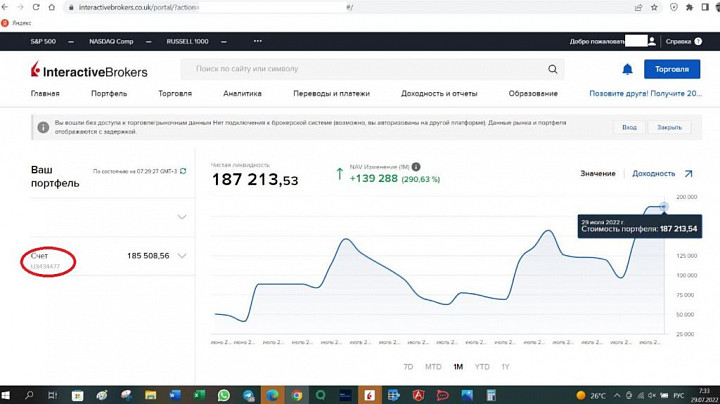Open notifications bell
The image size is (720, 404).
tap(627, 69)
